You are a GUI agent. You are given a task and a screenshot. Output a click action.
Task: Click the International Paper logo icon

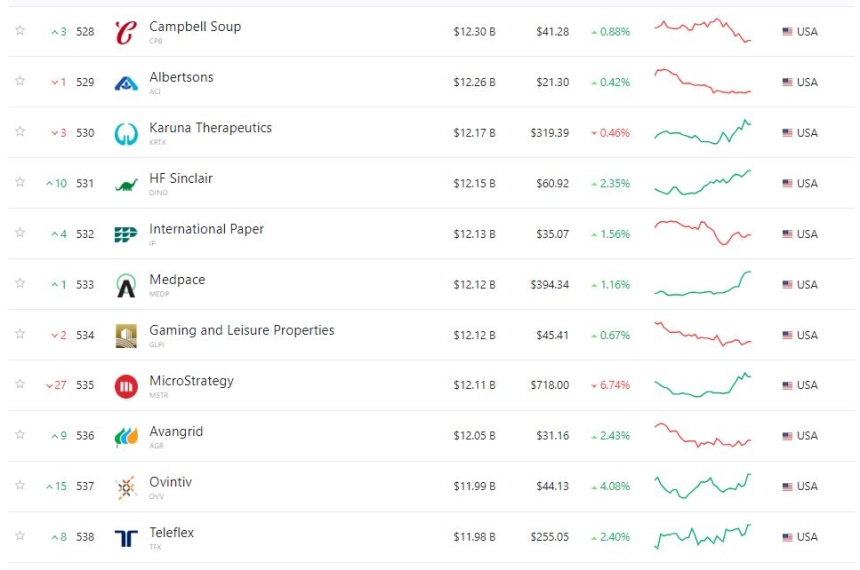click(126, 234)
